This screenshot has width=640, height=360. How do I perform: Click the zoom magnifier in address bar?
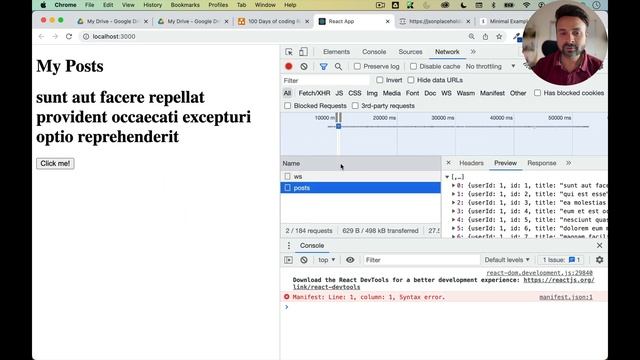click(x=471, y=36)
